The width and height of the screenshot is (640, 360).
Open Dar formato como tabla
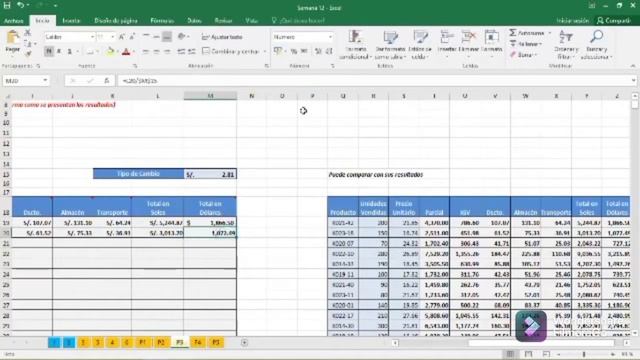pos(390,45)
